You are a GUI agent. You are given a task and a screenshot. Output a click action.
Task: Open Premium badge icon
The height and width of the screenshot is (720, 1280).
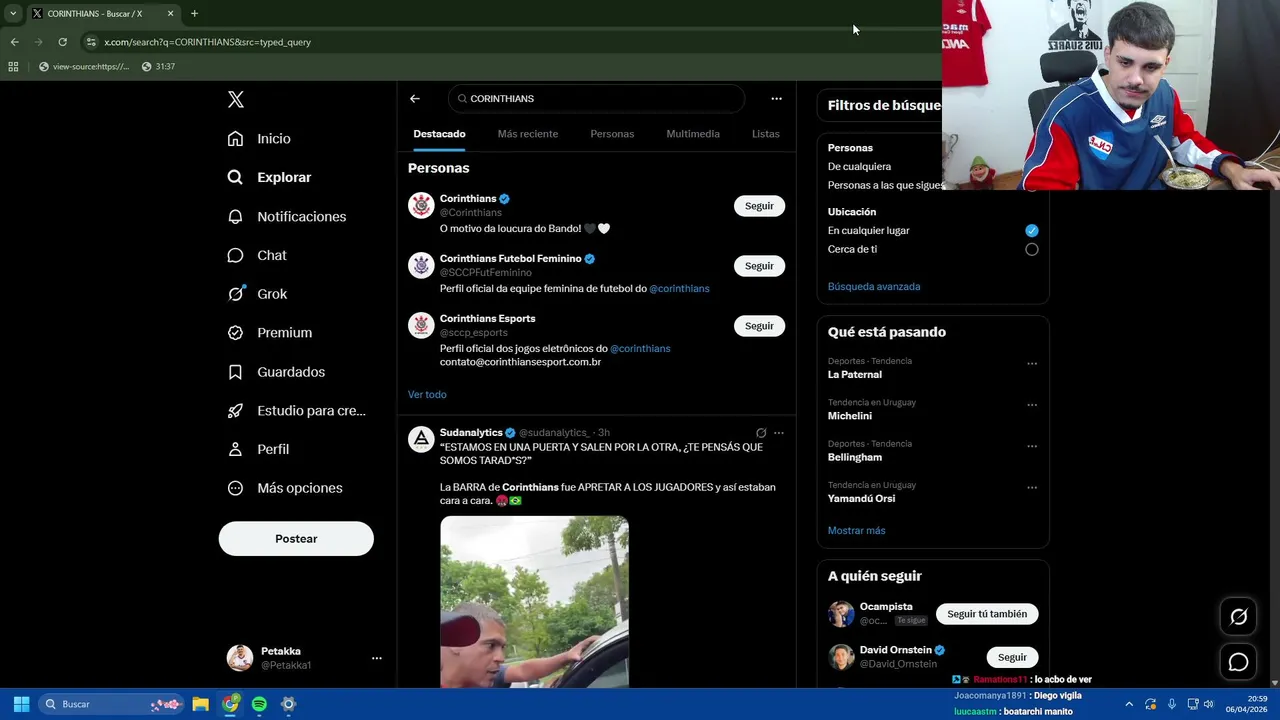(x=235, y=333)
